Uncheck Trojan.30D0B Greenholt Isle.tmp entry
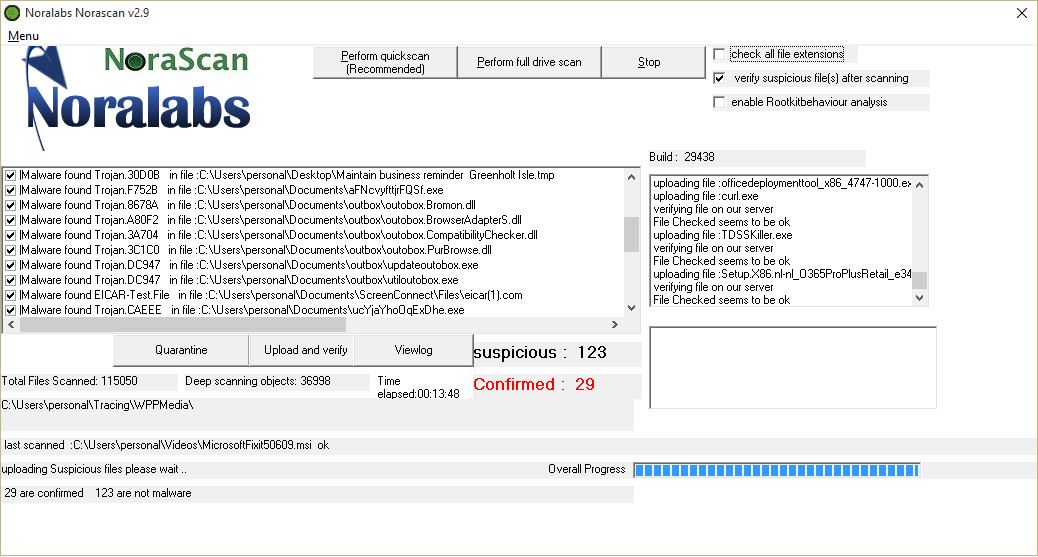This screenshot has height=557, width=1038. point(11,176)
